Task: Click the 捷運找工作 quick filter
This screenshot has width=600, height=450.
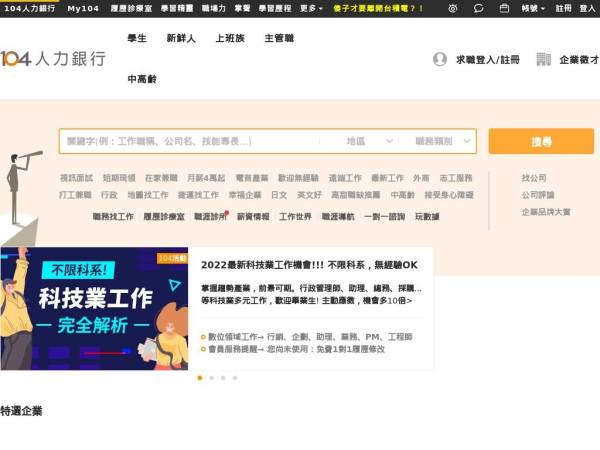Action: coord(198,195)
